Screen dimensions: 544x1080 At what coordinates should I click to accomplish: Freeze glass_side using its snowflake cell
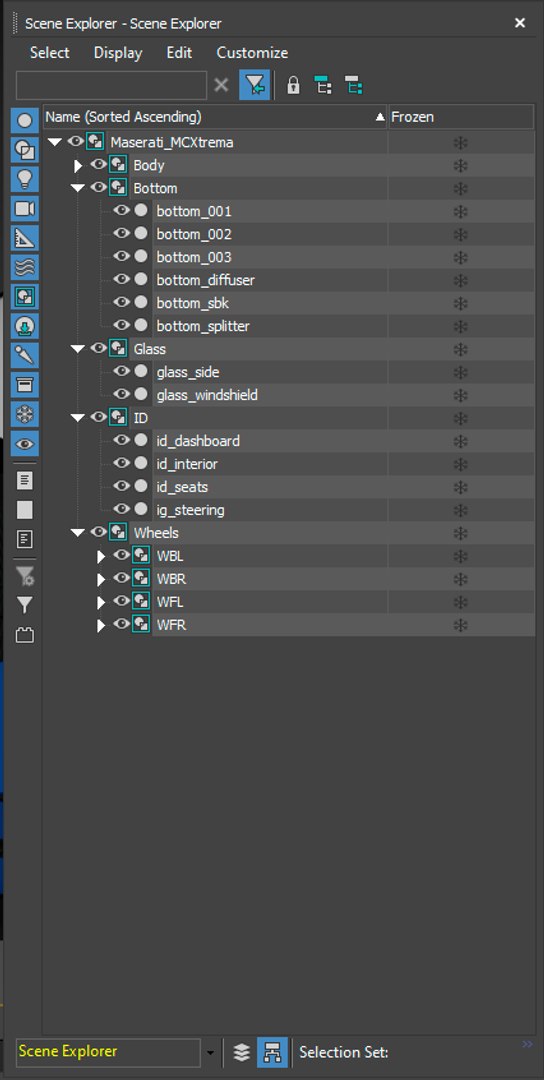460,372
